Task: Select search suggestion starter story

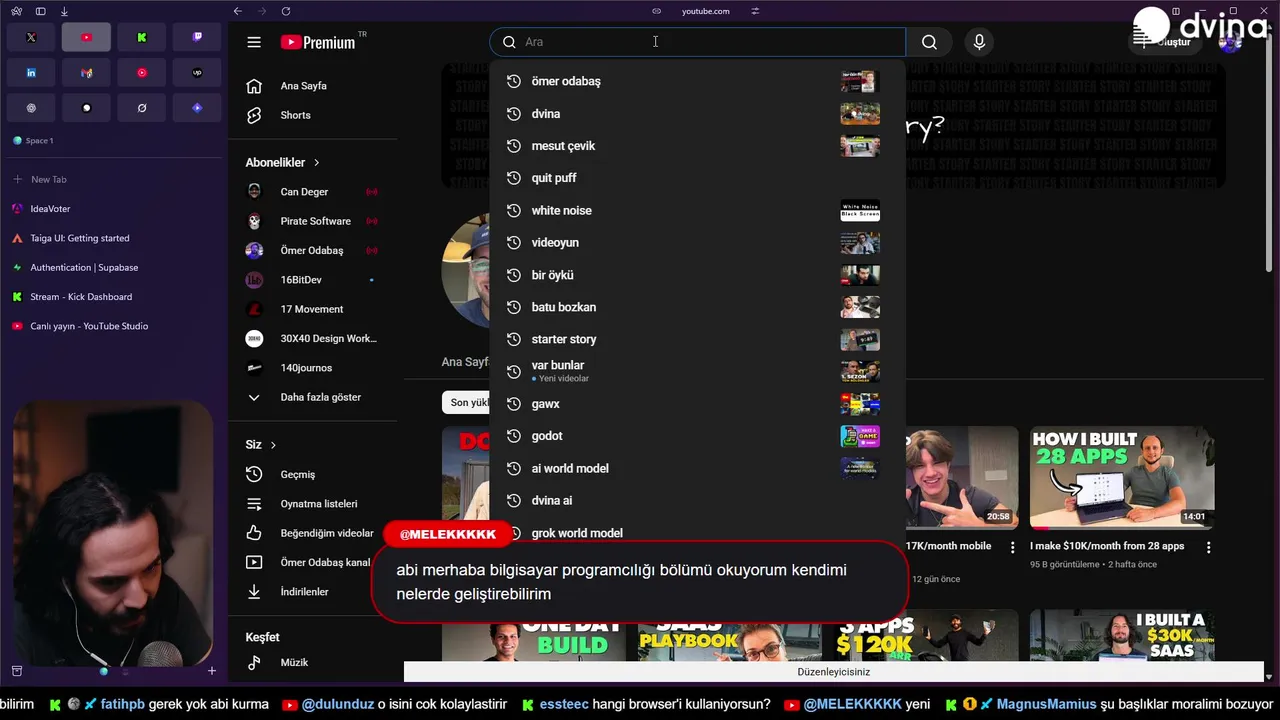Action: tap(697, 339)
